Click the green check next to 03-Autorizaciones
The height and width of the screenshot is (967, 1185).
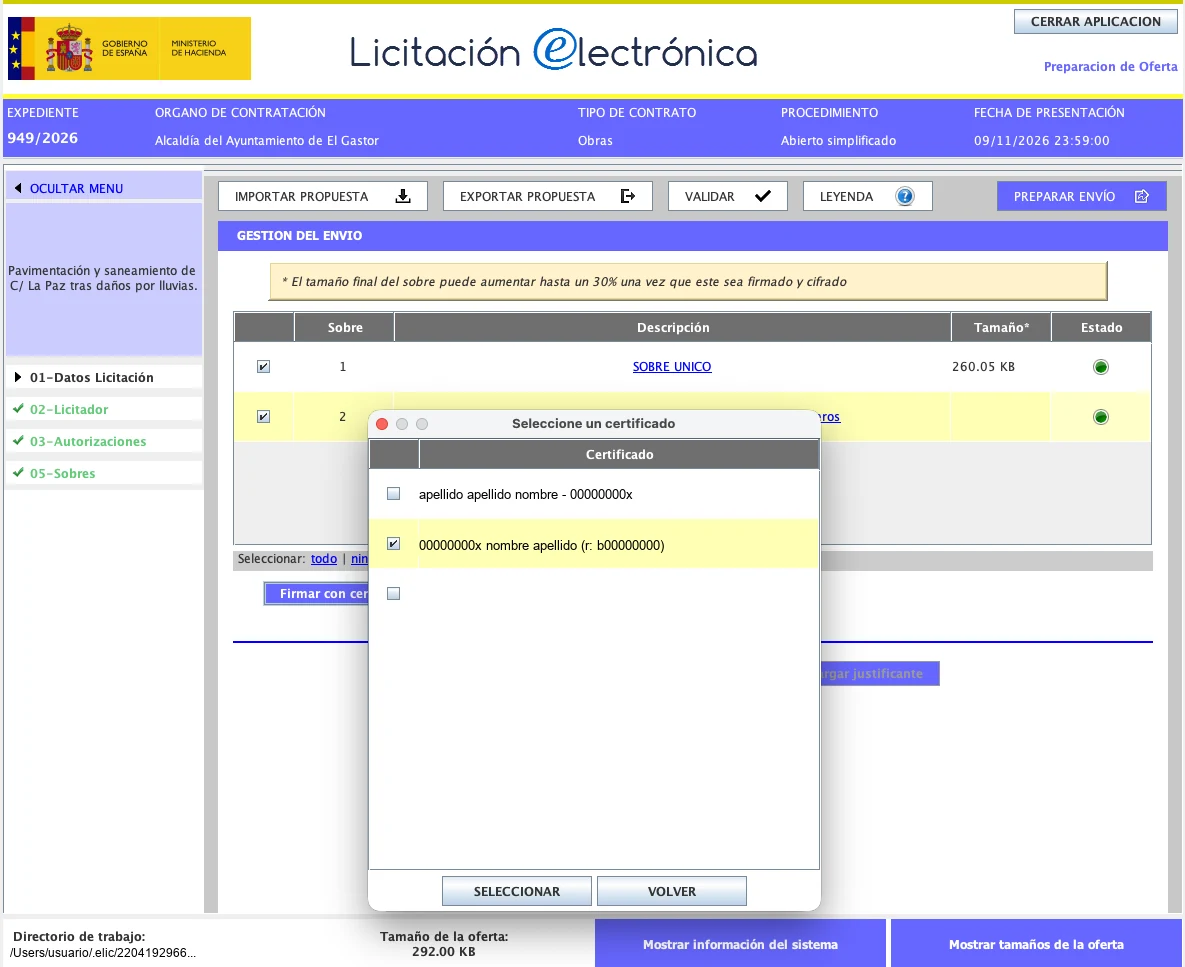(x=18, y=440)
